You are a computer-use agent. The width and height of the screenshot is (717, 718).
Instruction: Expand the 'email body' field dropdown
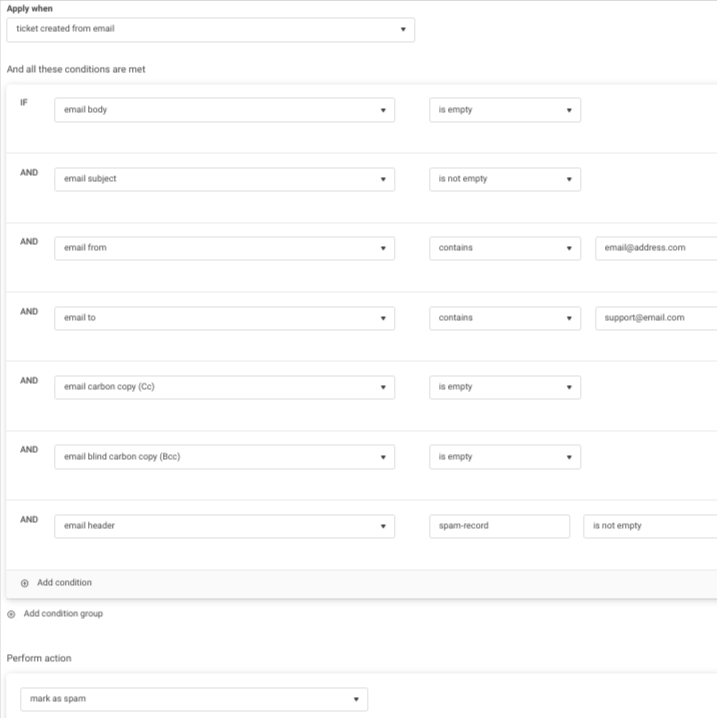pyautogui.click(x=224, y=110)
